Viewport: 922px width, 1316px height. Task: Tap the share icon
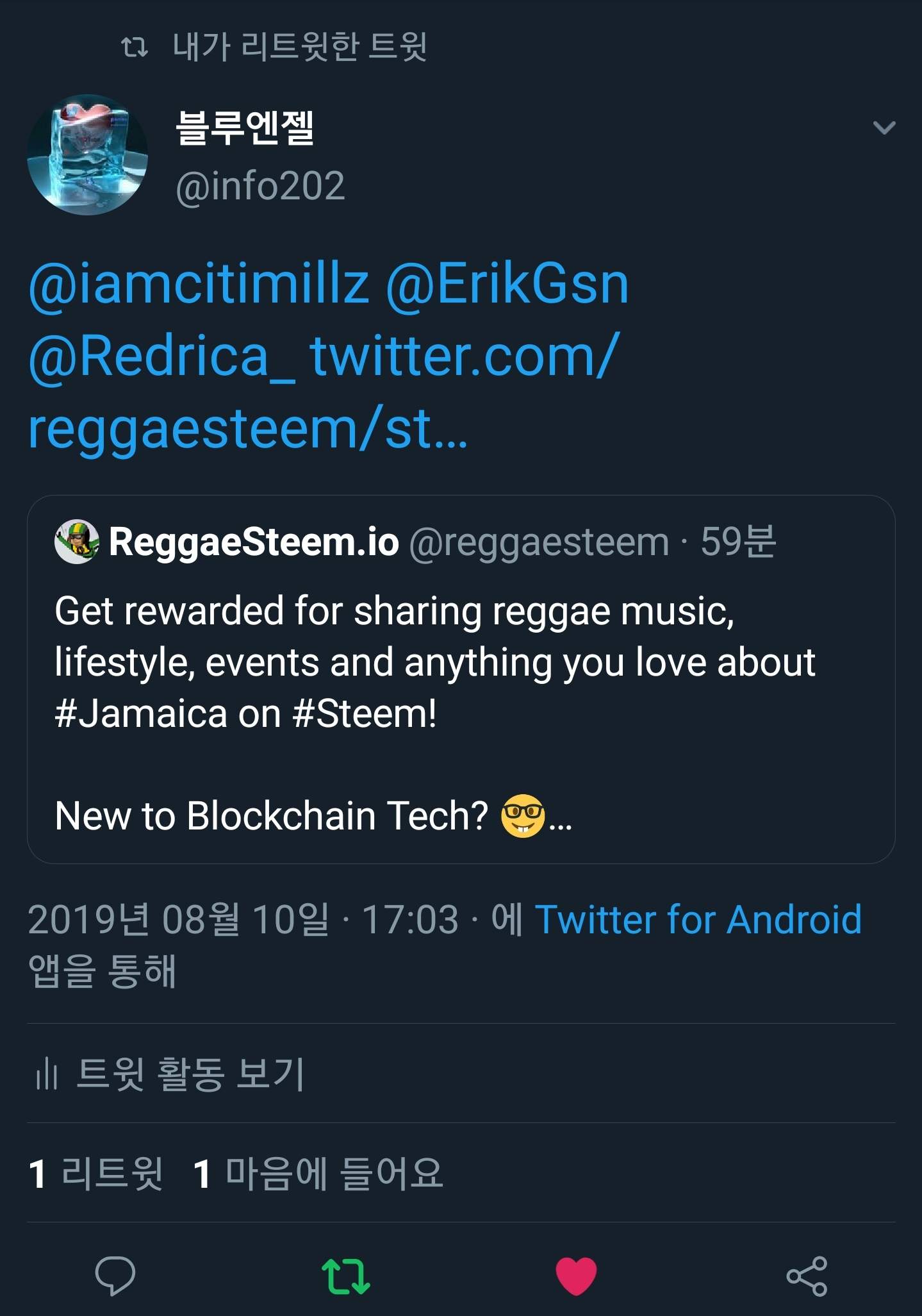[807, 1276]
